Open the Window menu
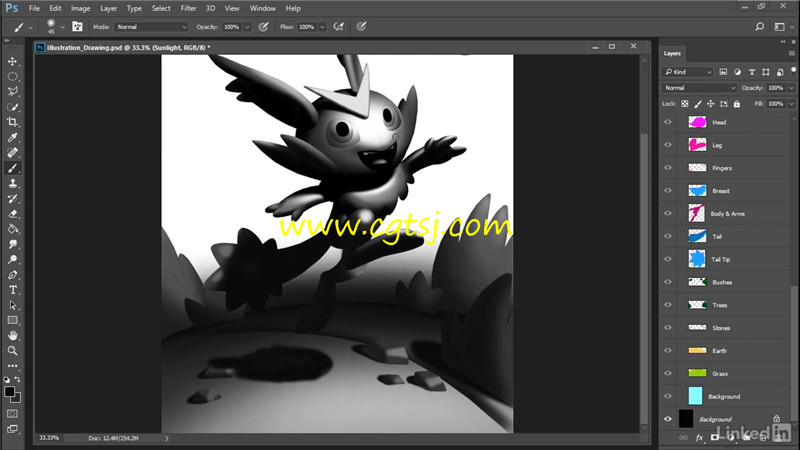Viewport: 800px width, 450px height. (x=262, y=8)
